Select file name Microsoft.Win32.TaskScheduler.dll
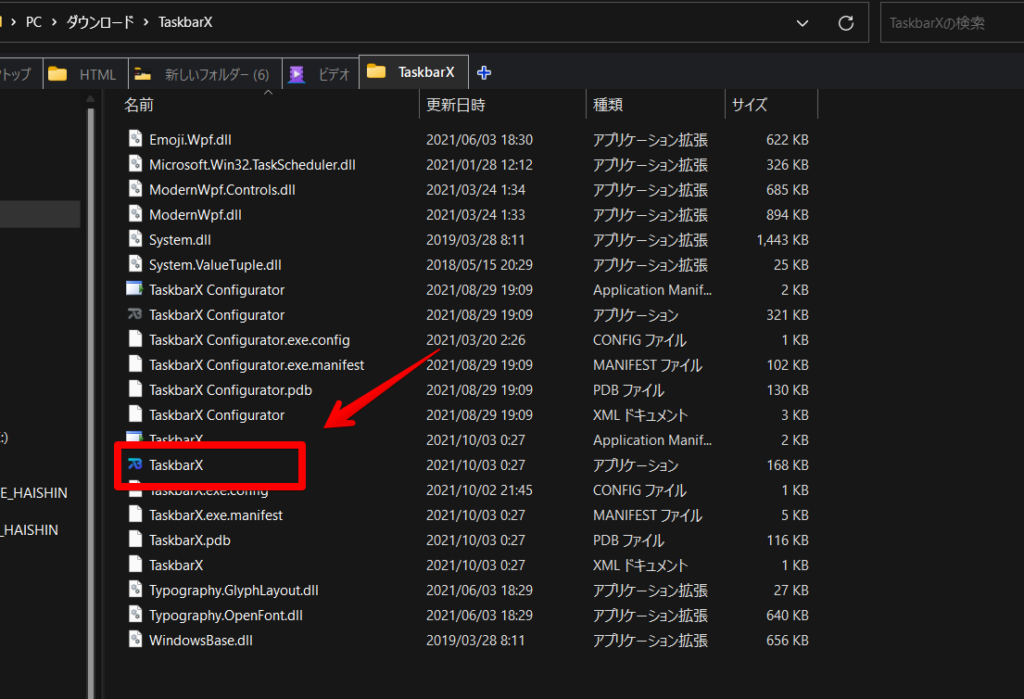The image size is (1024, 699). (x=252, y=165)
